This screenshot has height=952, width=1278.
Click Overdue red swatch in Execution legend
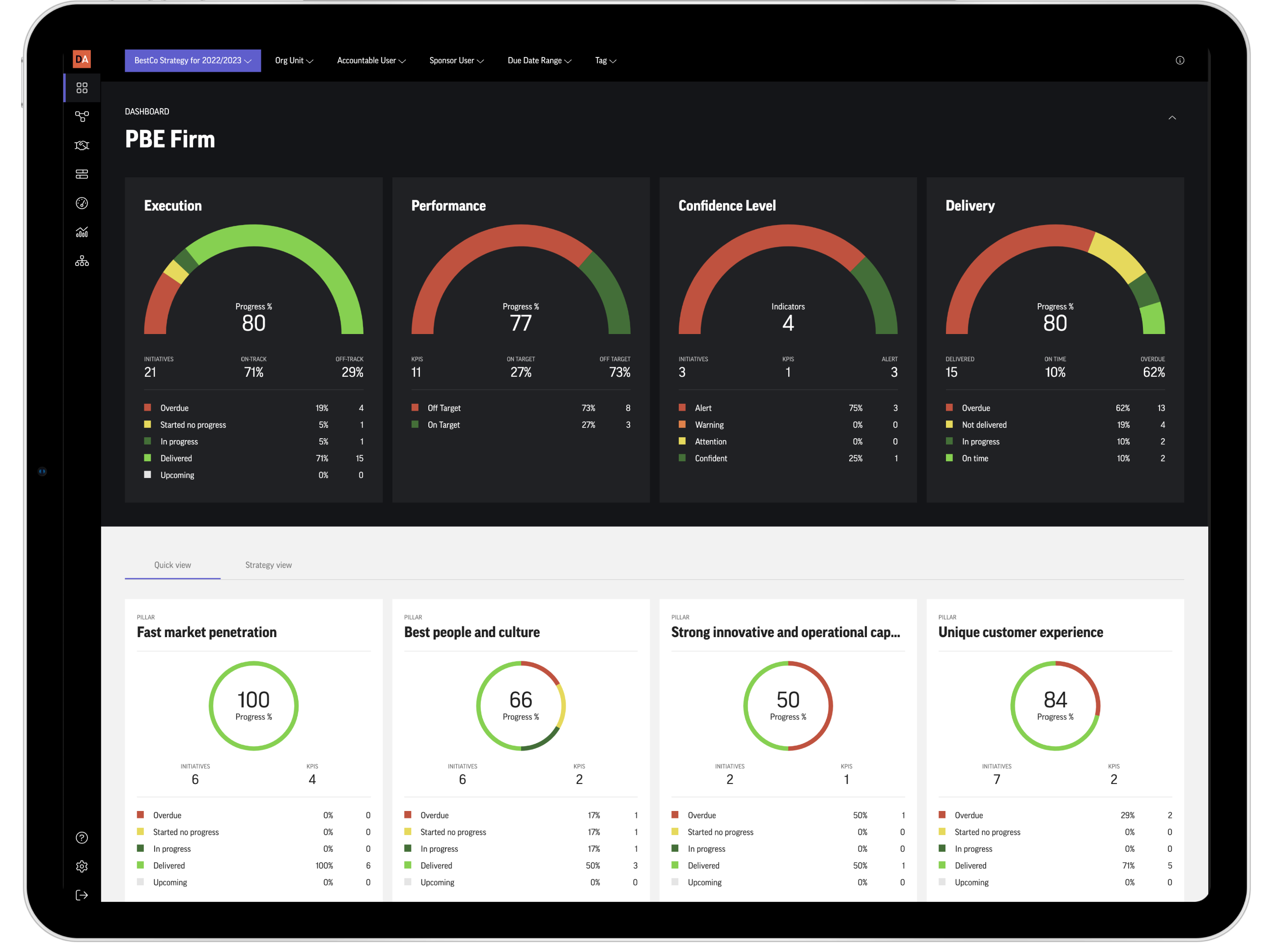[147, 407]
